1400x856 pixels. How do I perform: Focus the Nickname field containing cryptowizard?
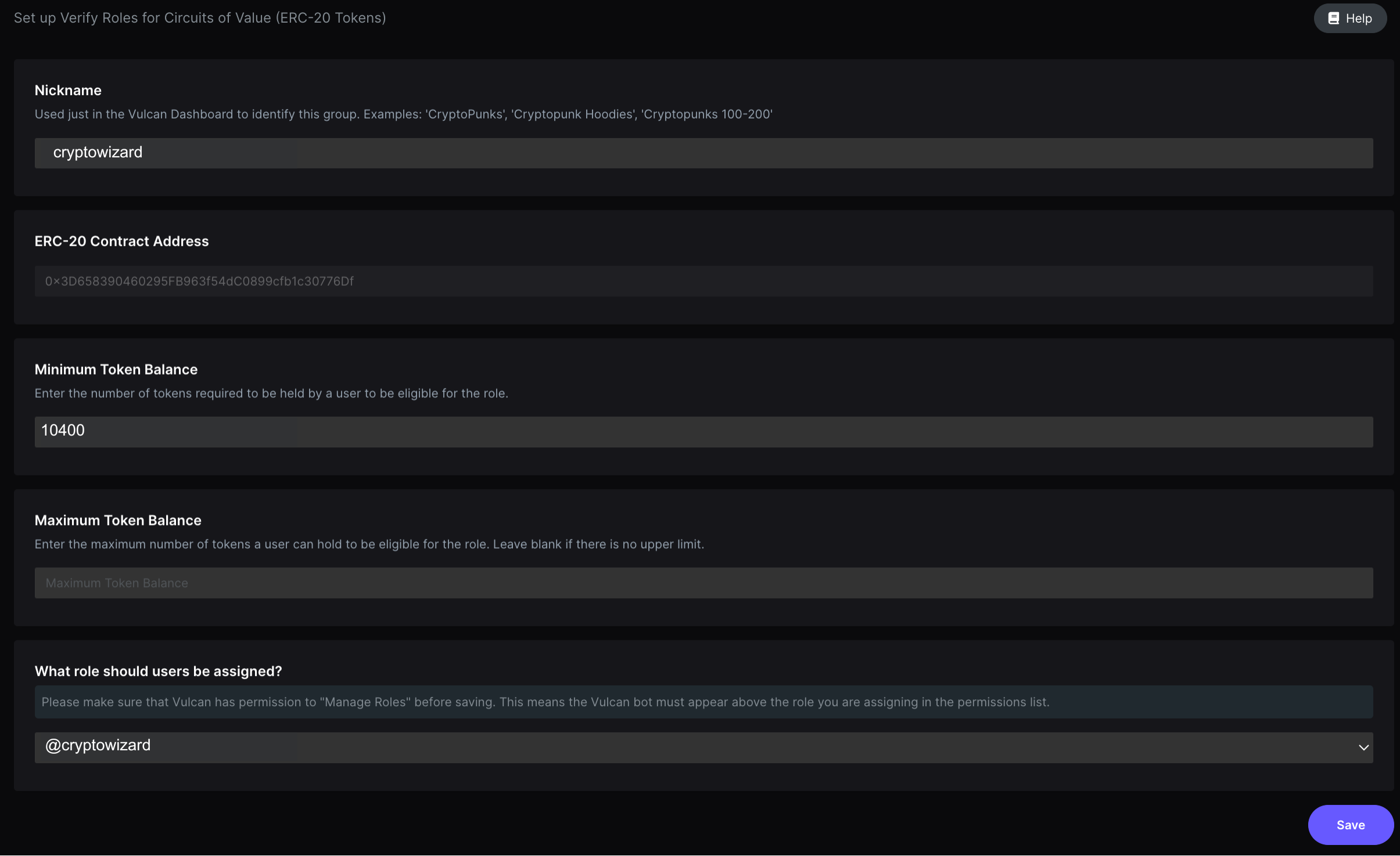coord(703,153)
